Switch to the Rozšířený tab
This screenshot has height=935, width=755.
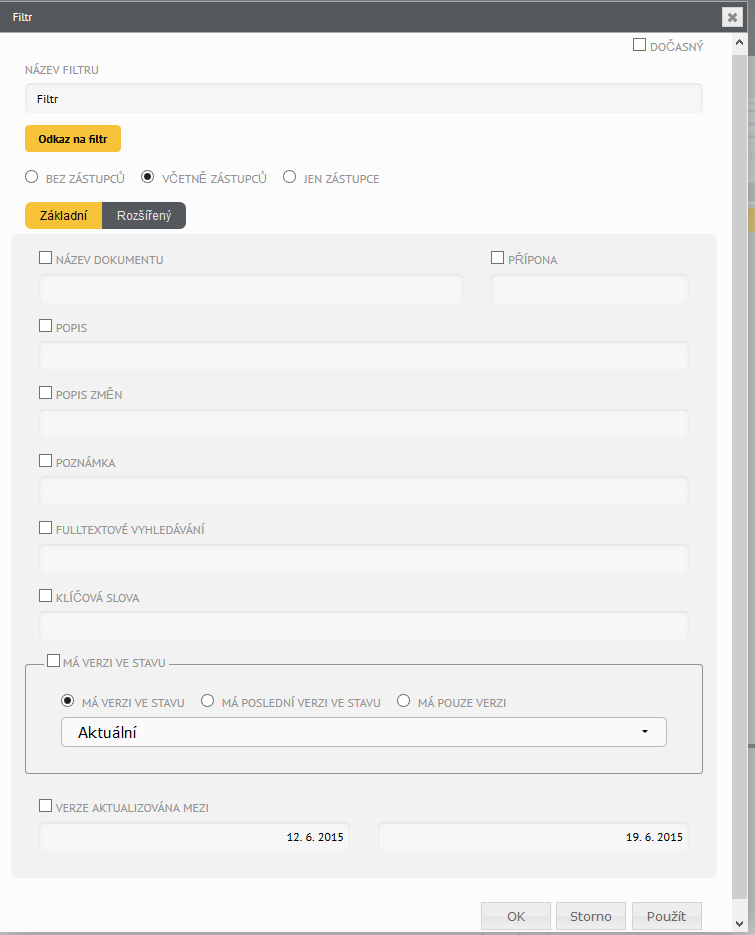click(144, 215)
